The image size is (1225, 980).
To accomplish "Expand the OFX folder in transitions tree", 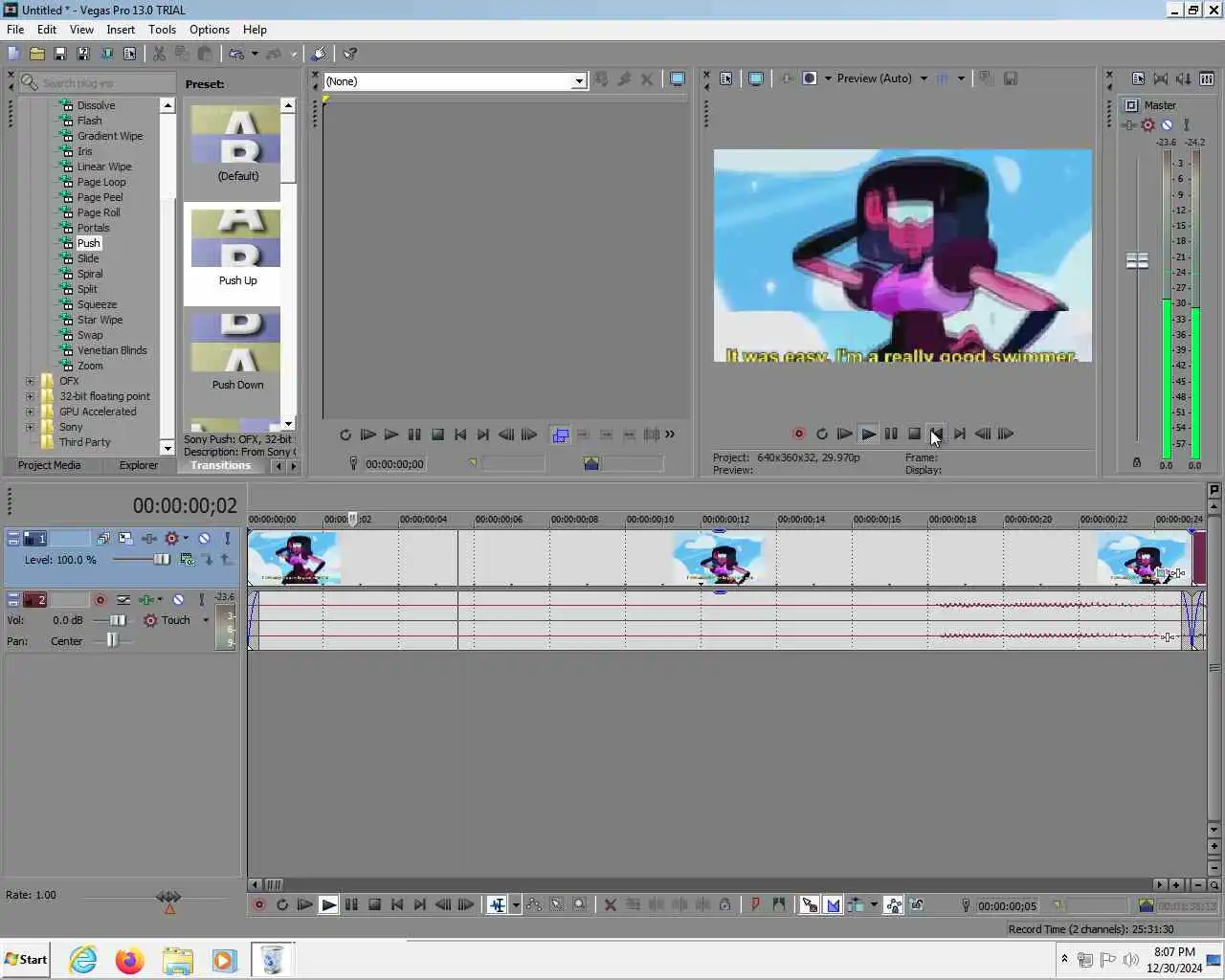I will [x=30, y=381].
